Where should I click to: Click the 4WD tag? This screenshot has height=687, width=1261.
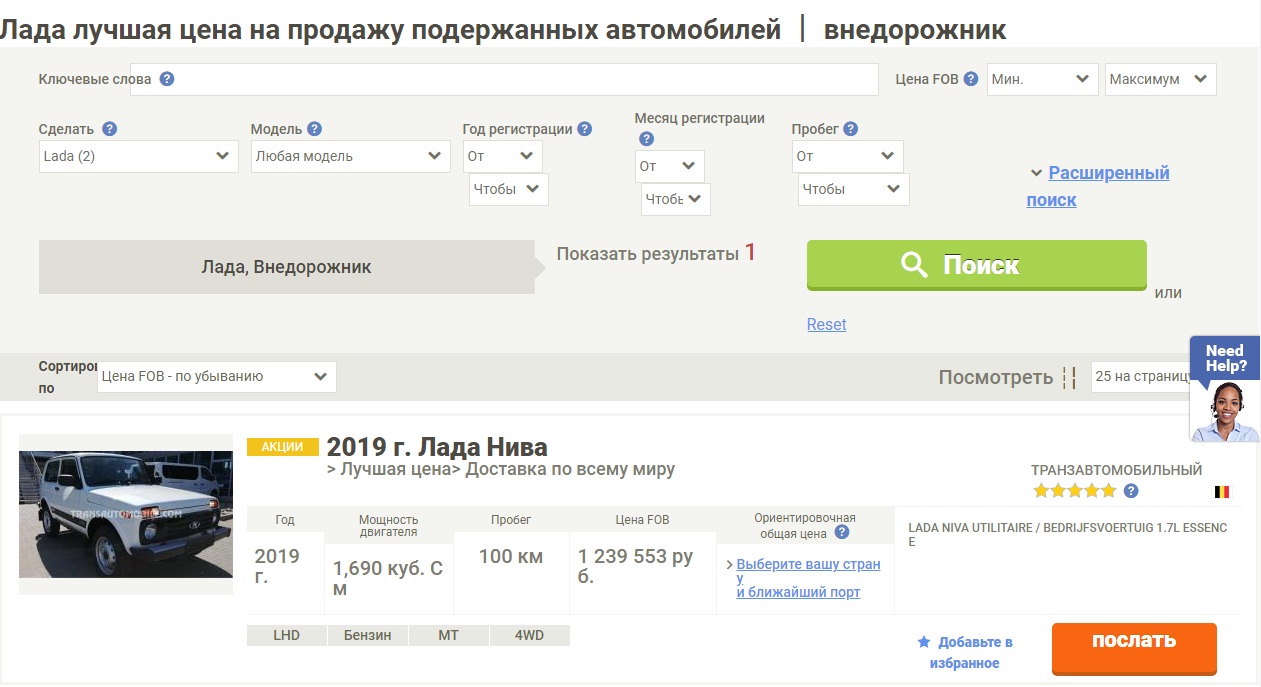point(530,635)
